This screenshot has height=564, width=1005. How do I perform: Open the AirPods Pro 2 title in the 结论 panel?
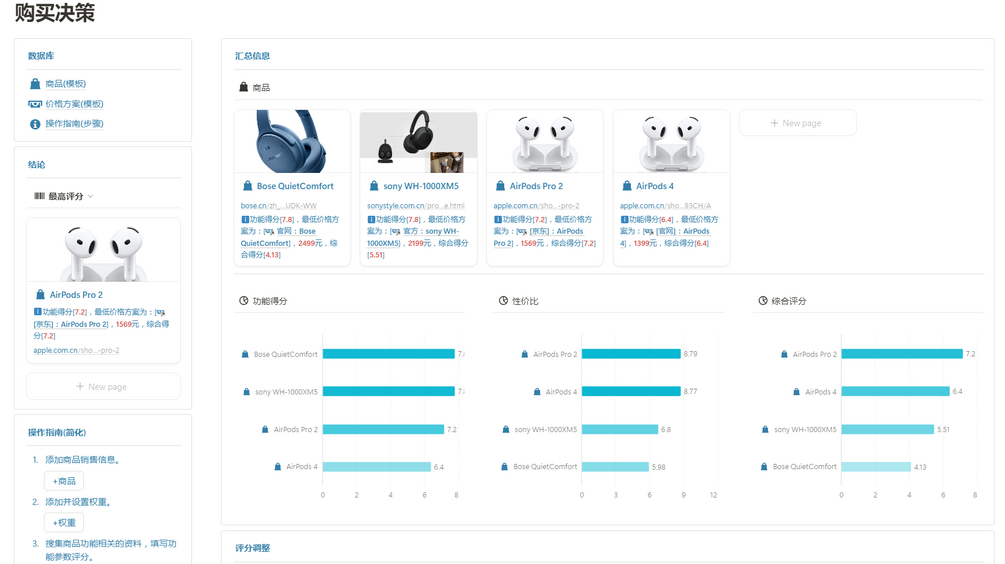[76, 295]
